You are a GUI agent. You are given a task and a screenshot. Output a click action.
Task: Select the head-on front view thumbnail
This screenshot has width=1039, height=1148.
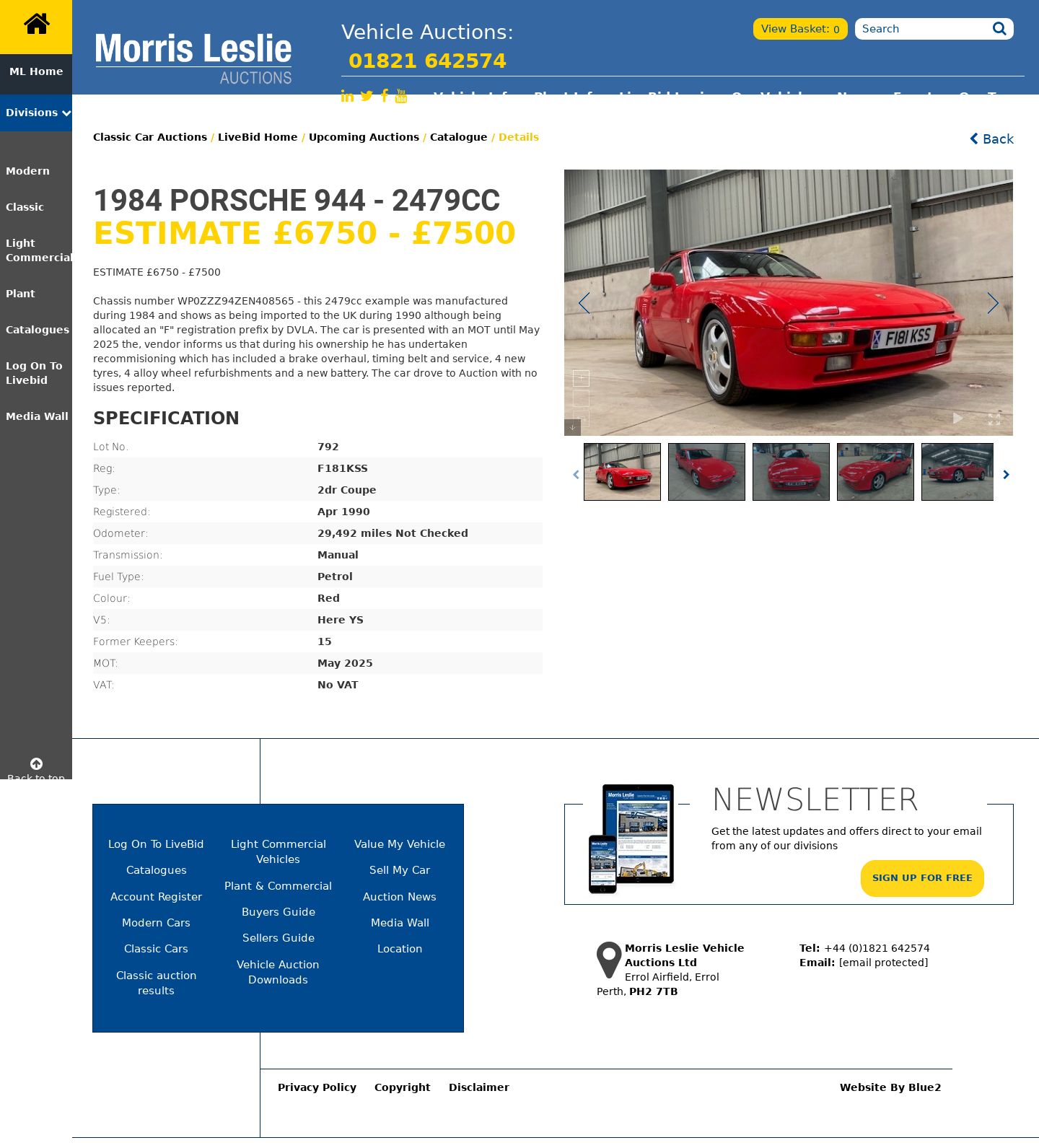point(791,472)
